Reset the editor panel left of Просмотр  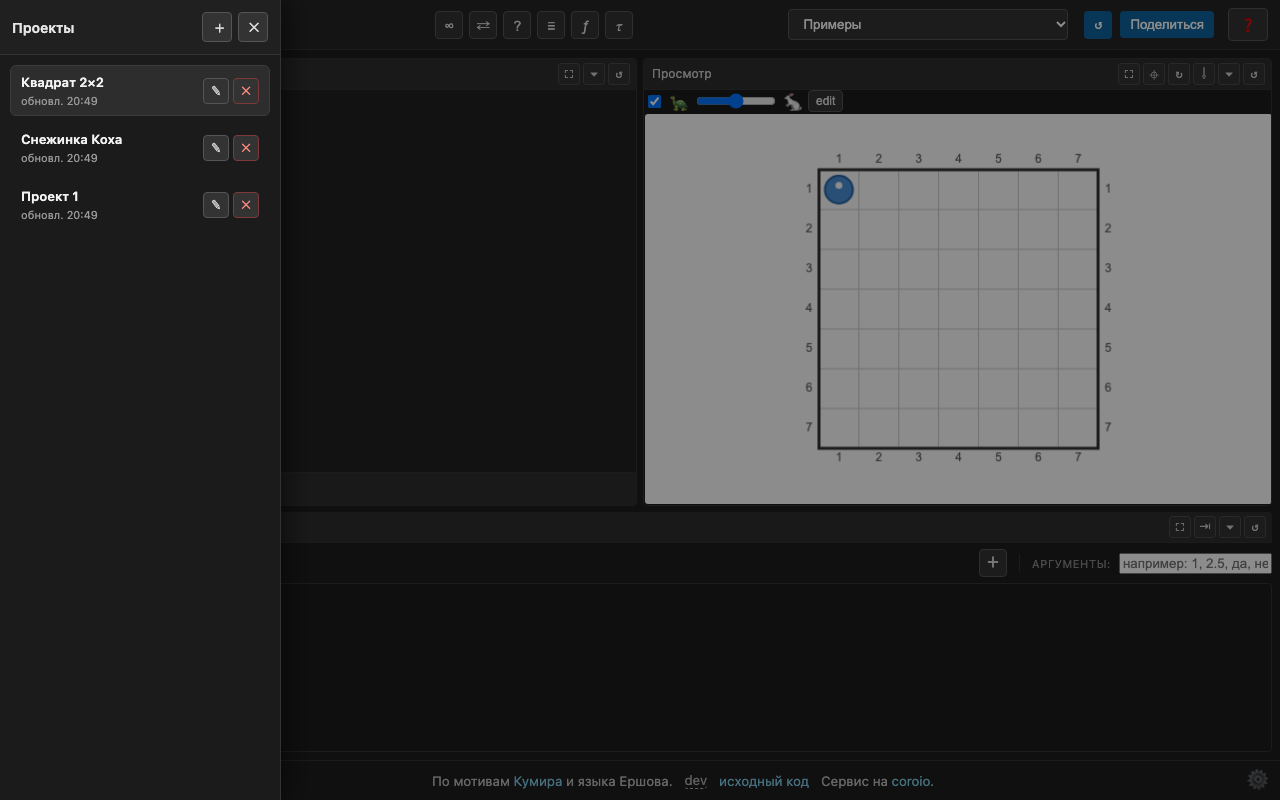[x=619, y=74]
